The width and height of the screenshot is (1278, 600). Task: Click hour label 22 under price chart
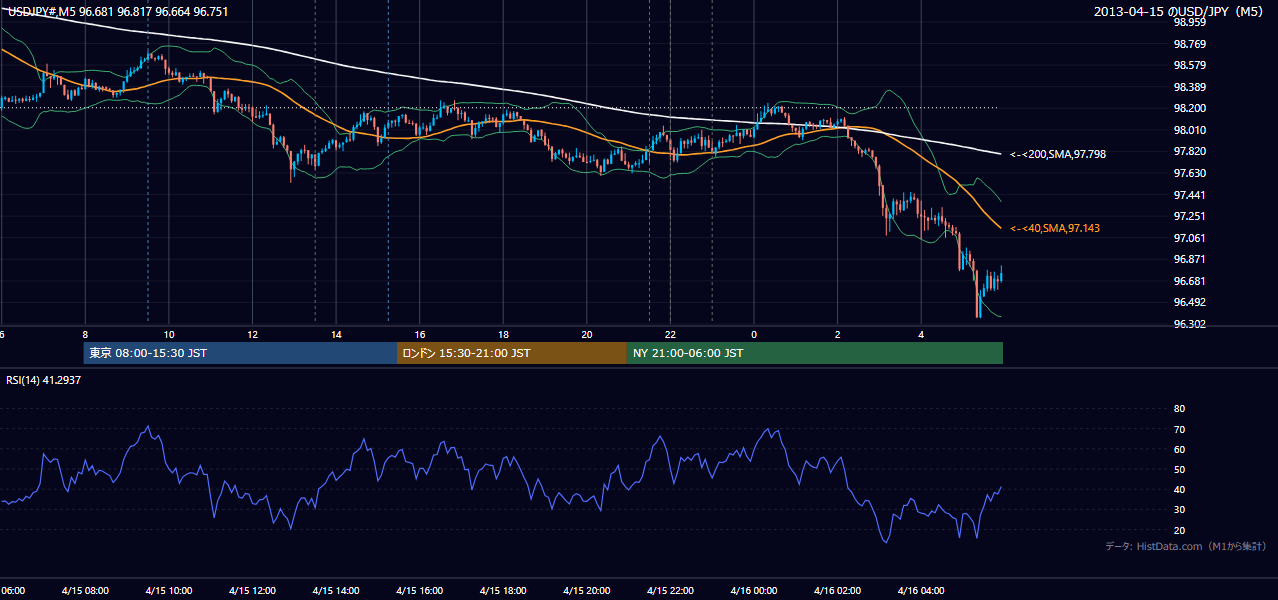(x=670, y=334)
